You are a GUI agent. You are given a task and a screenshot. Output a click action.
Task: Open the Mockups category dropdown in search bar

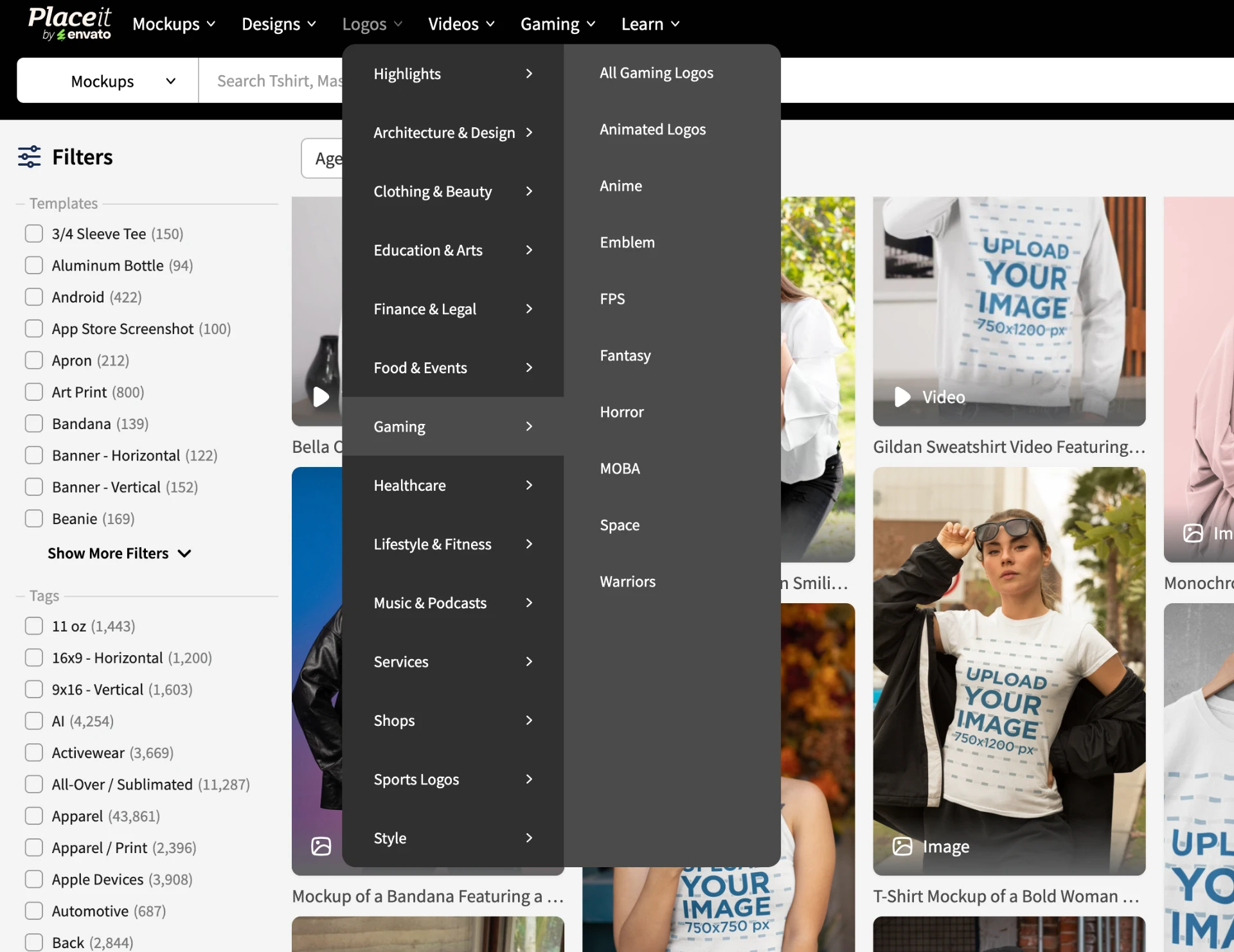coord(108,81)
